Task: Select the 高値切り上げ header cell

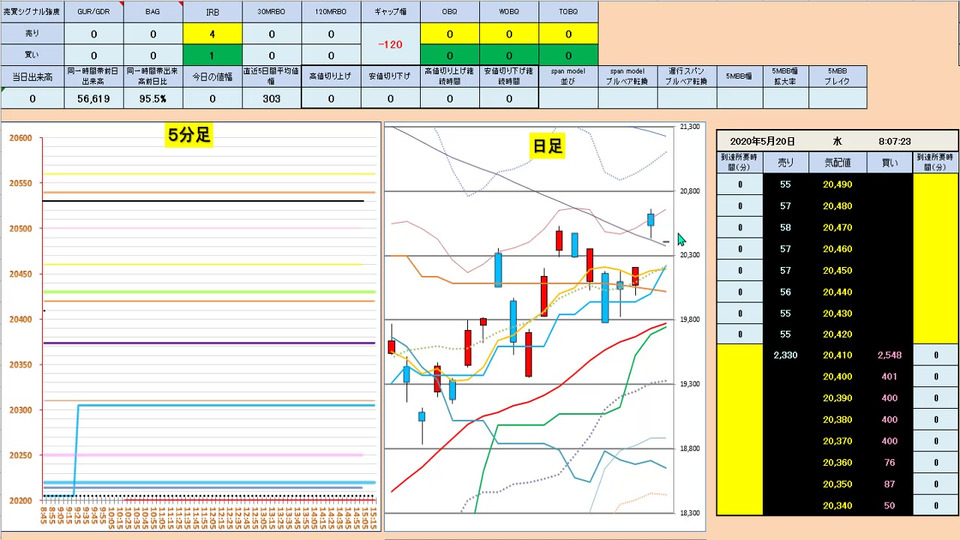Action: click(331, 77)
